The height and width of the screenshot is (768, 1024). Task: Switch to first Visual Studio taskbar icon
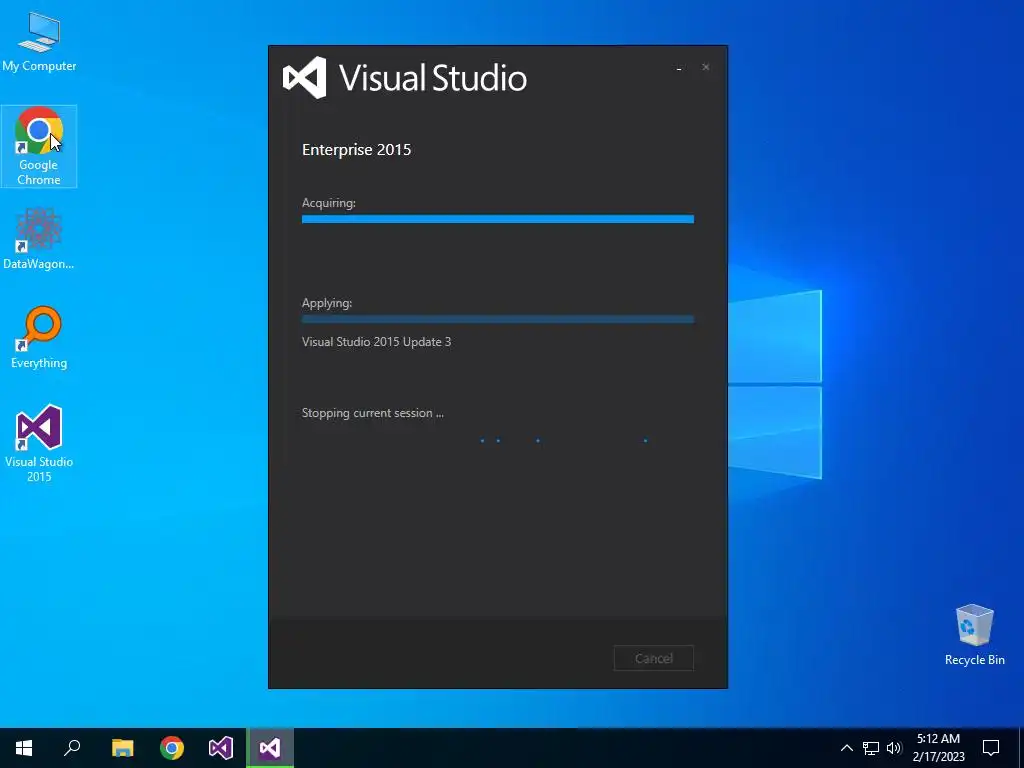pos(221,748)
